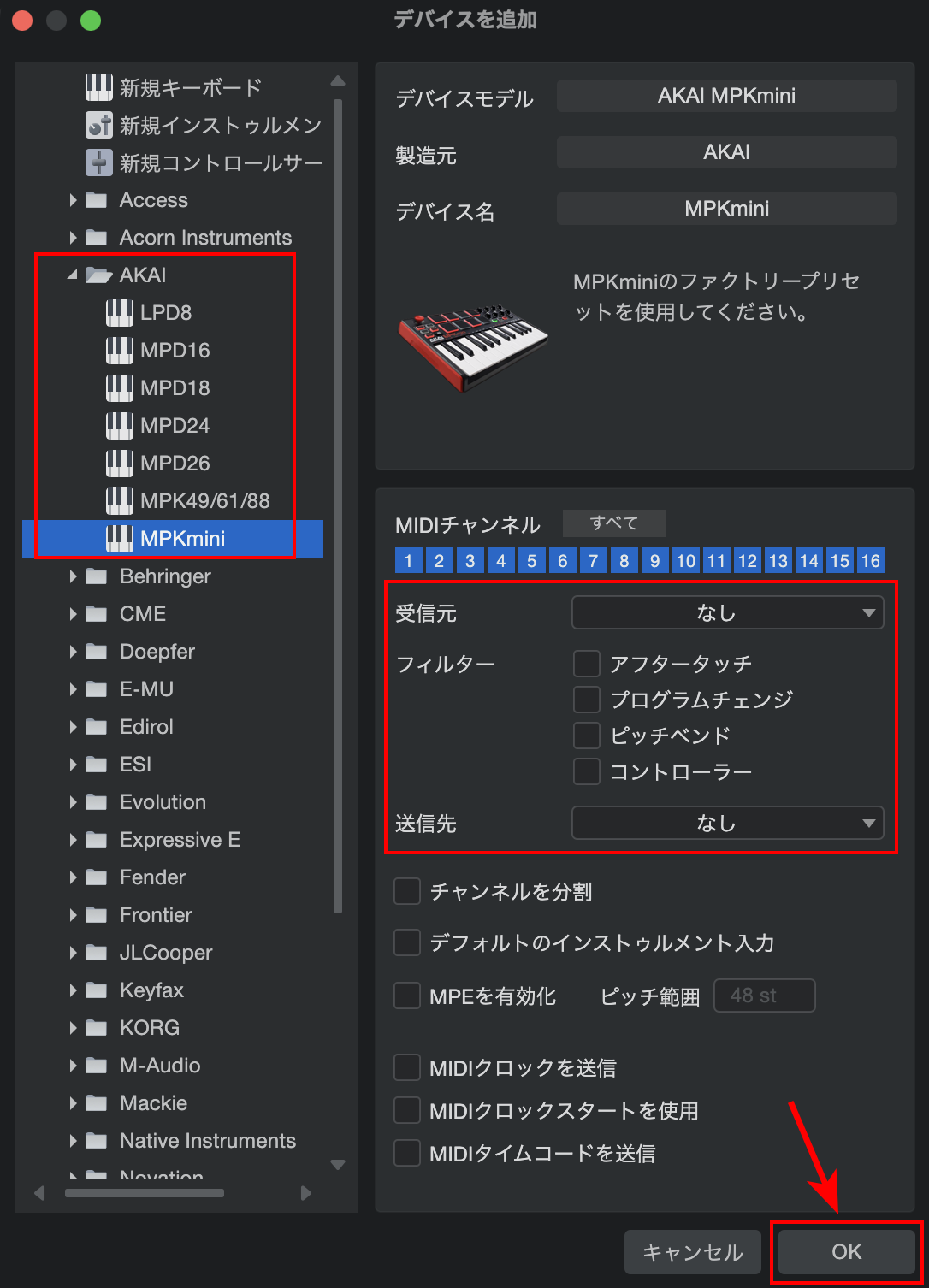Click the Evolution folder icon
The image size is (929, 1288).
click(x=97, y=802)
